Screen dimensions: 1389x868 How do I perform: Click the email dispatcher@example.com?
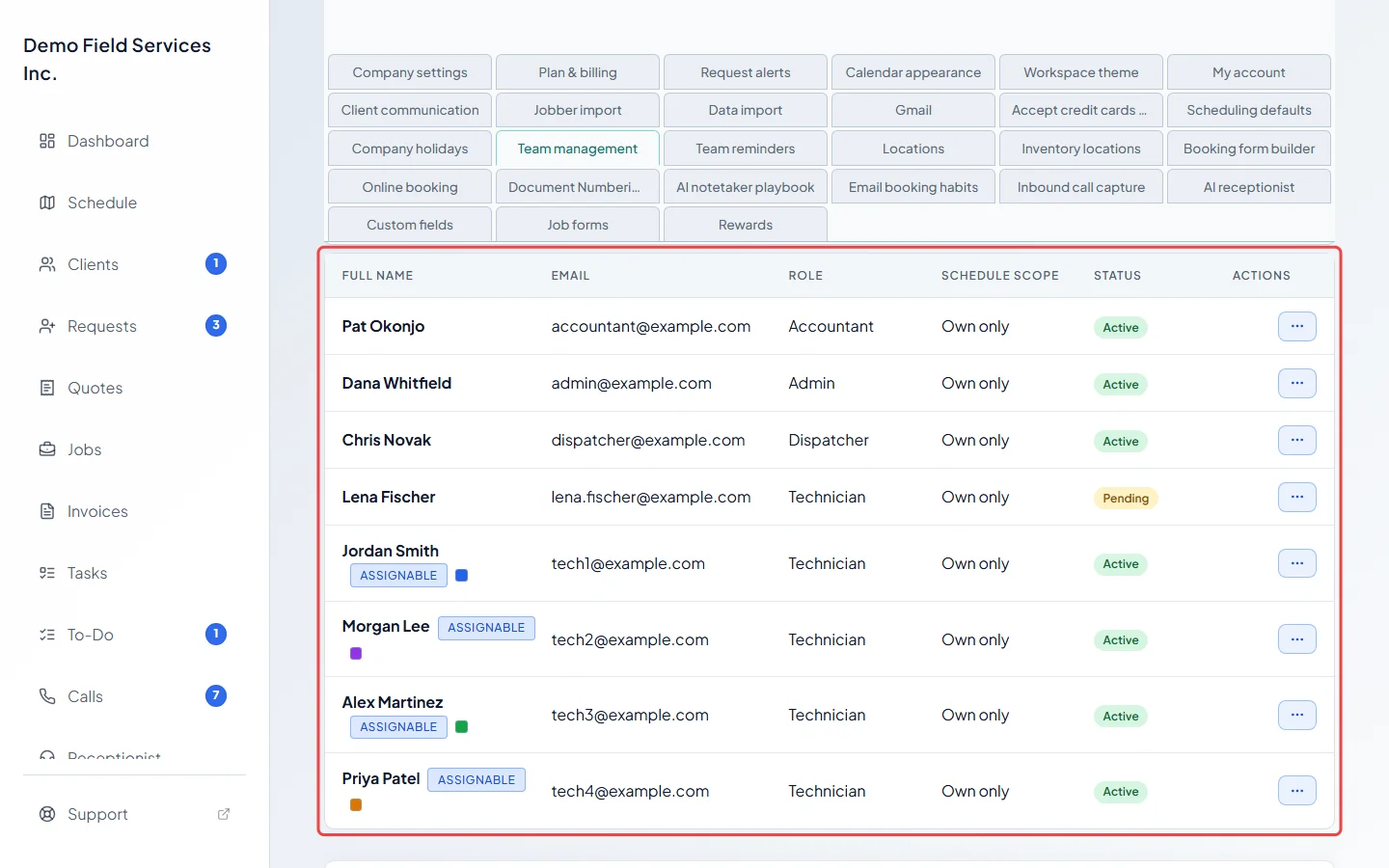tap(648, 440)
